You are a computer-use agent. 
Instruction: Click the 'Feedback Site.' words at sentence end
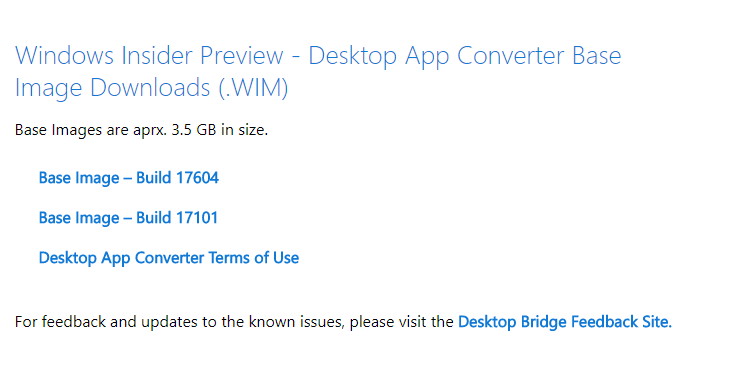pos(621,321)
